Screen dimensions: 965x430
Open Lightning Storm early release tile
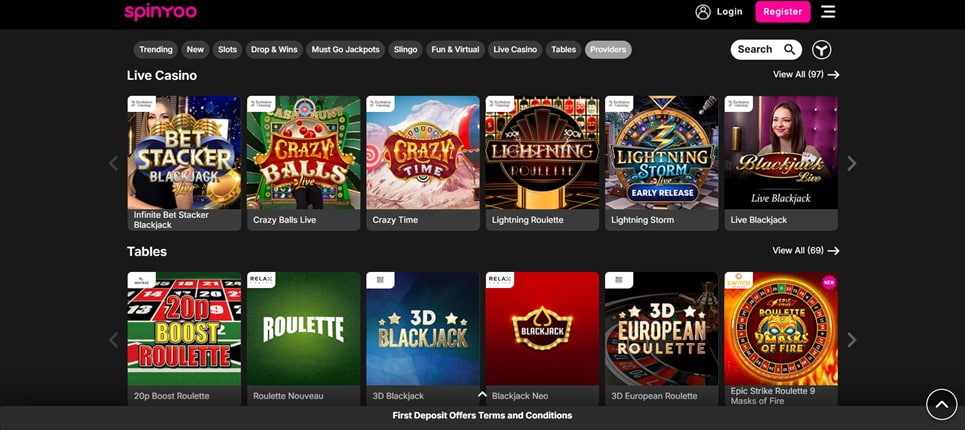pyautogui.click(x=662, y=163)
